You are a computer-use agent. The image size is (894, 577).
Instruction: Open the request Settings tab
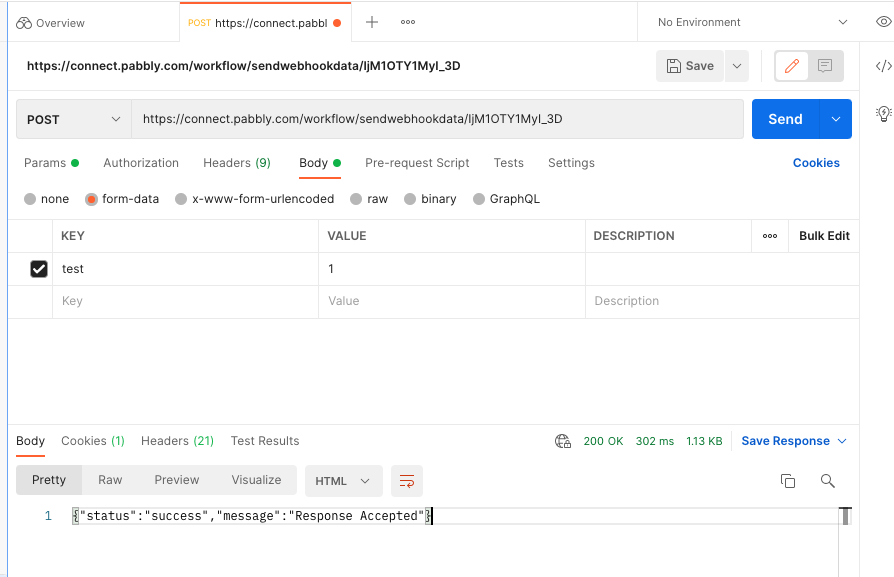pyautogui.click(x=571, y=163)
